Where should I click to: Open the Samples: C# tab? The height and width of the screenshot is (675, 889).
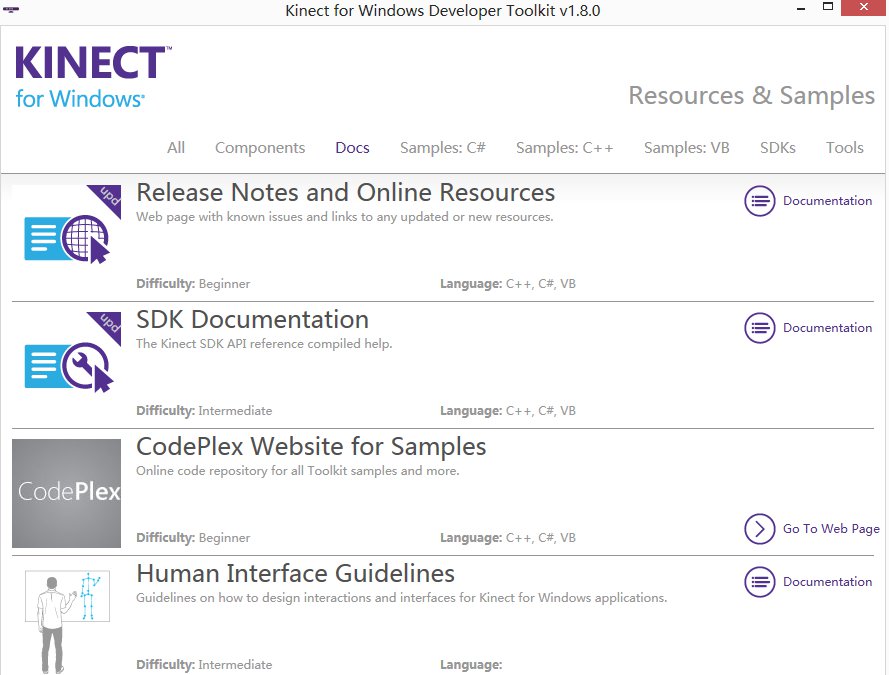coord(442,147)
